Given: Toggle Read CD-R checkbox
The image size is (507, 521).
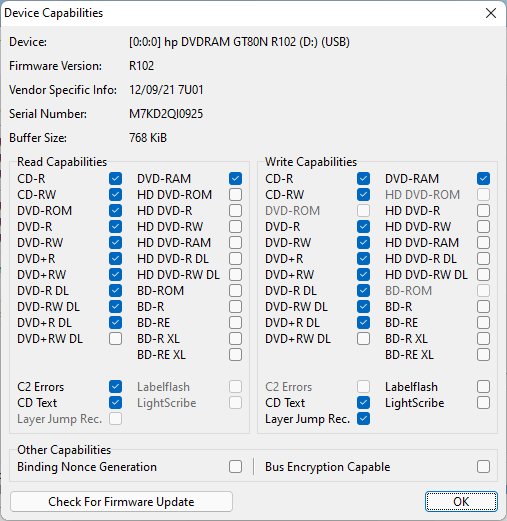Looking at the screenshot, I should click(x=115, y=178).
